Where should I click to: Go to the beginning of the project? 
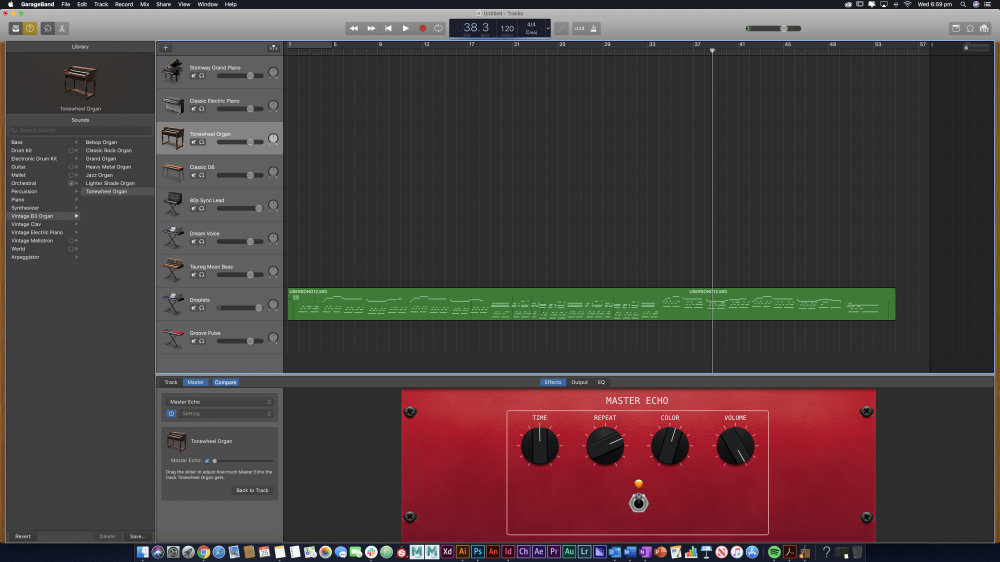[x=388, y=28]
